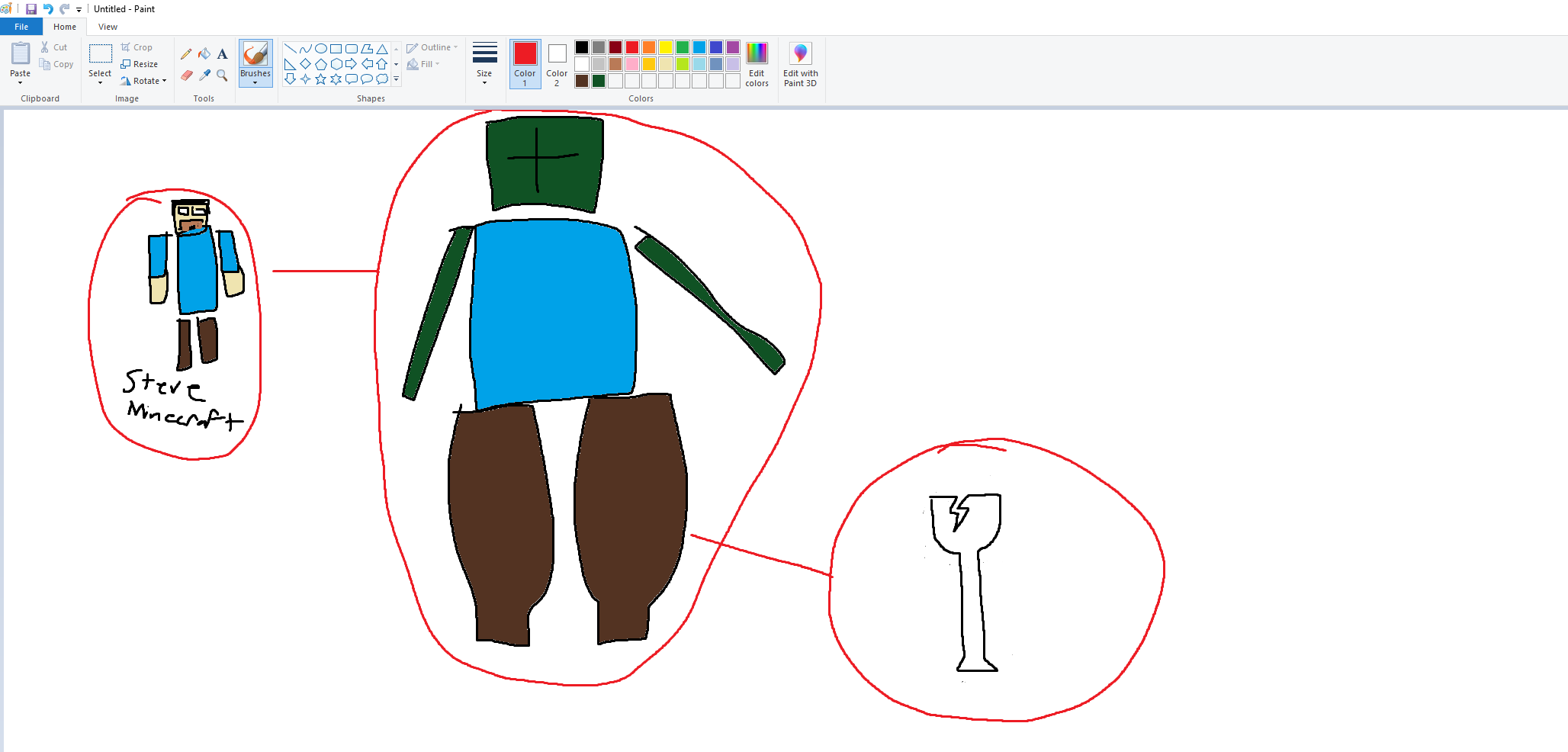Undo the last action
This screenshot has width=1568, height=752.
pyautogui.click(x=48, y=9)
